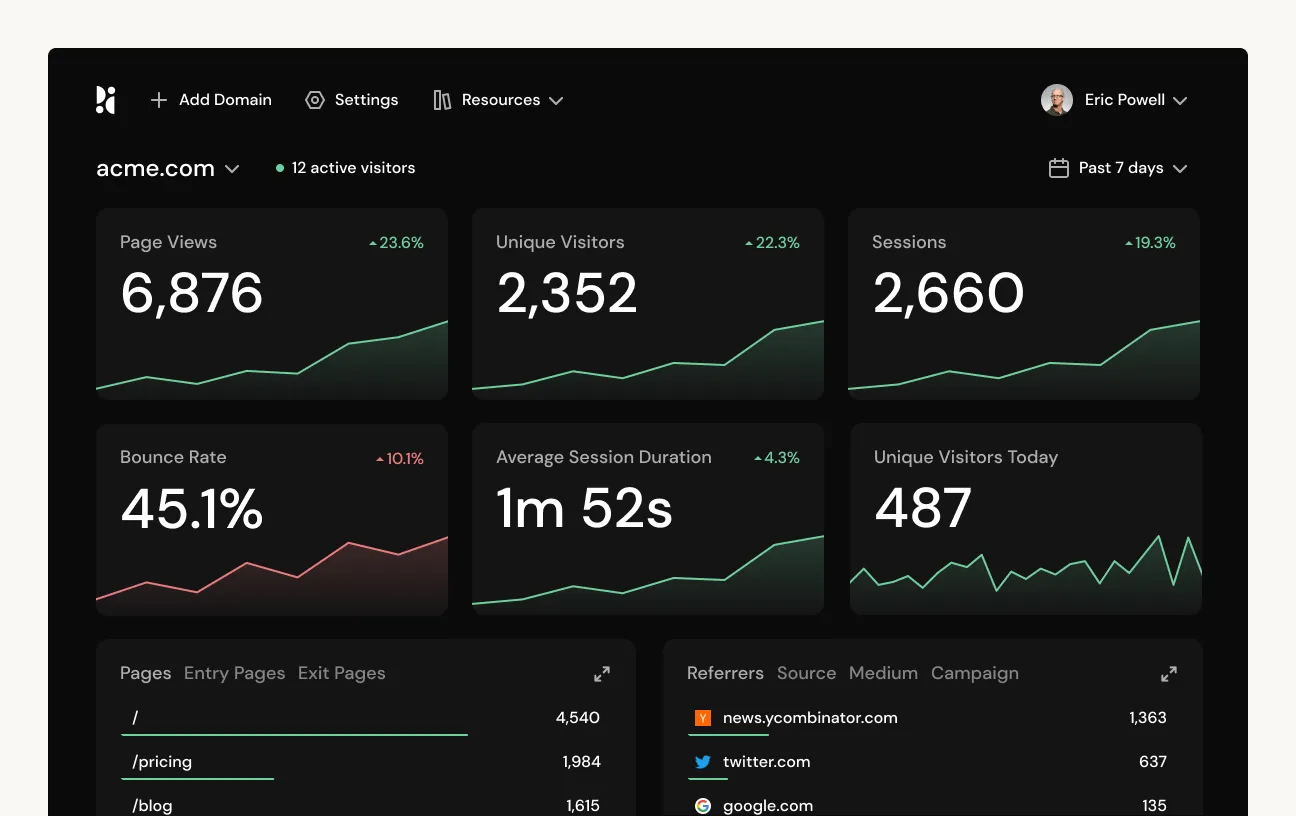
Task: Click Eric Powell's profile avatar
Action: (1057, 100)
